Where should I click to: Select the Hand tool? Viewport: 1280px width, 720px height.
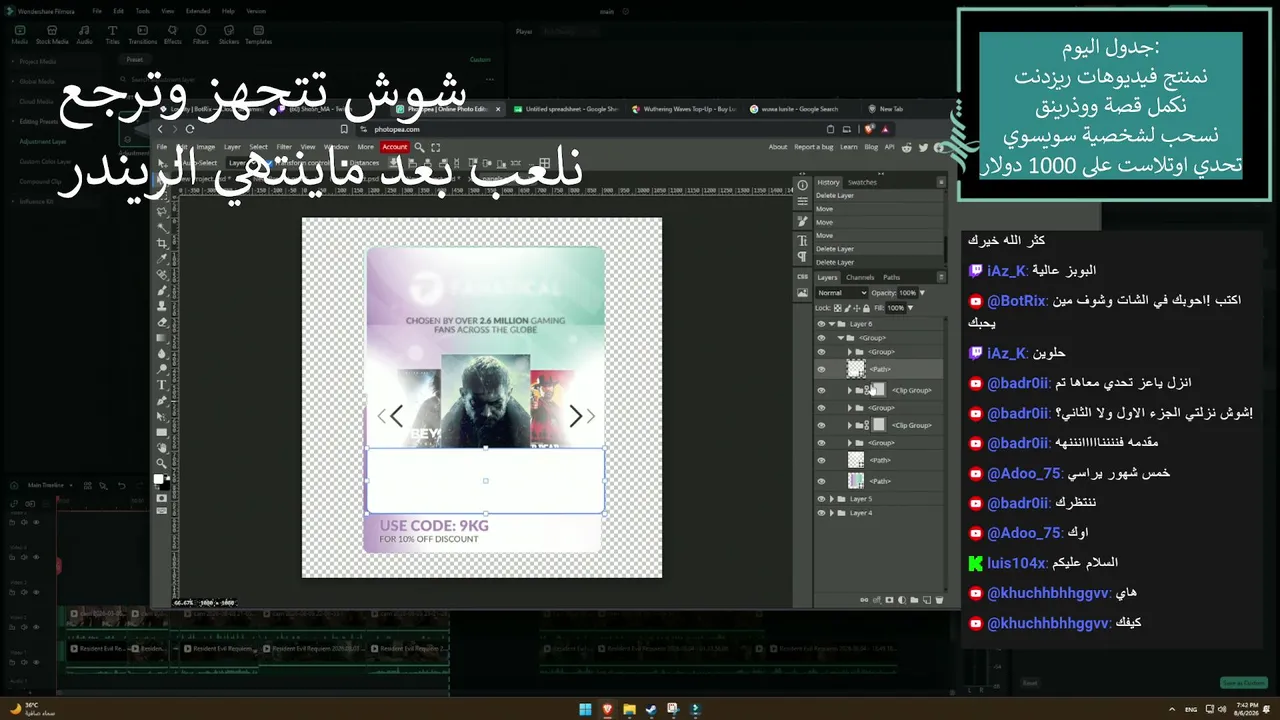pyautogui.click(x=162, y=448)
